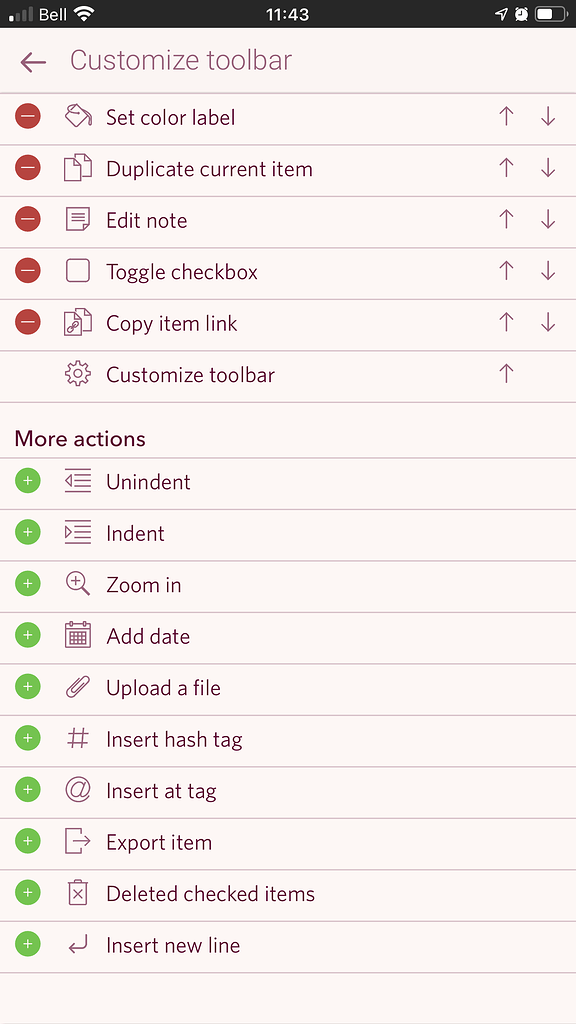
Task: Click the Customize toolbar gear icon
Action: [78, 374]
